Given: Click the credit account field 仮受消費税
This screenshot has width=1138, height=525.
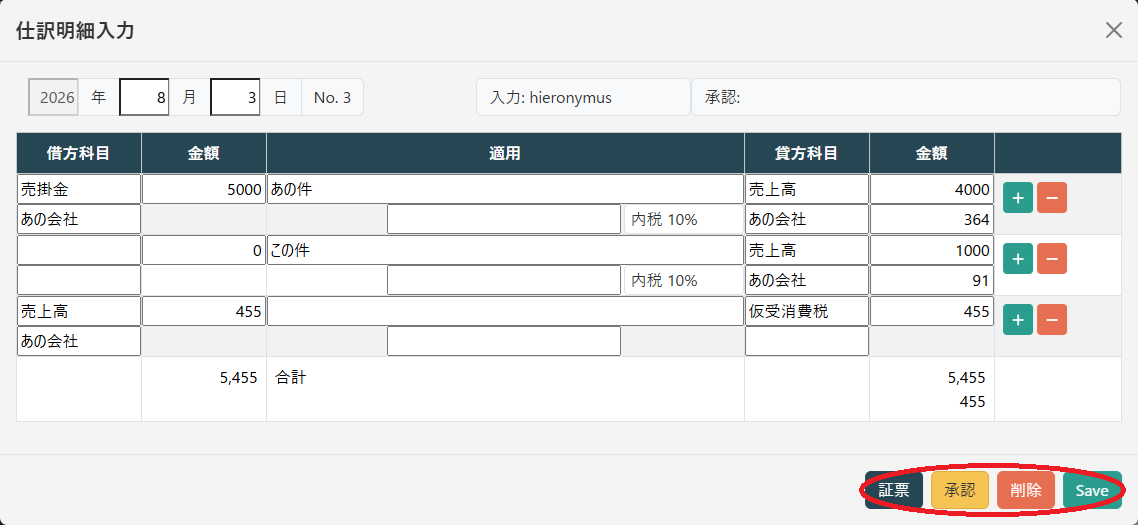Looking at the screenshot, I should pos(806,311).
